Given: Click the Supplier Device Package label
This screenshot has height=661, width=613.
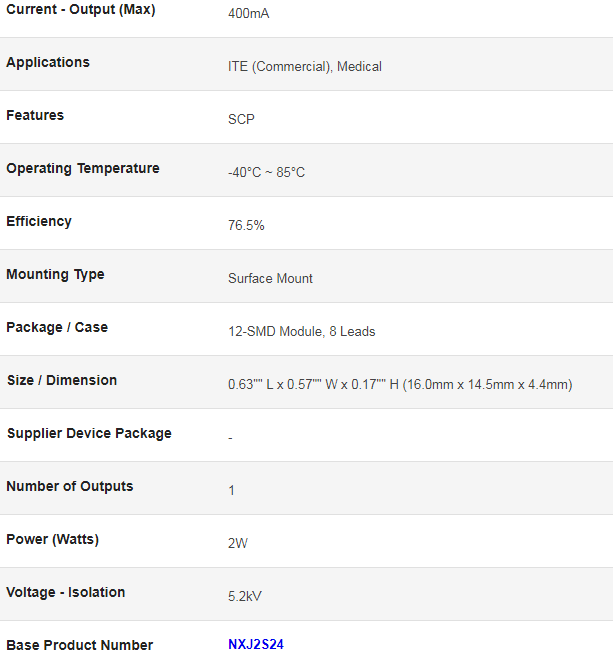Looking at the screenshot, I should point(89,433).
